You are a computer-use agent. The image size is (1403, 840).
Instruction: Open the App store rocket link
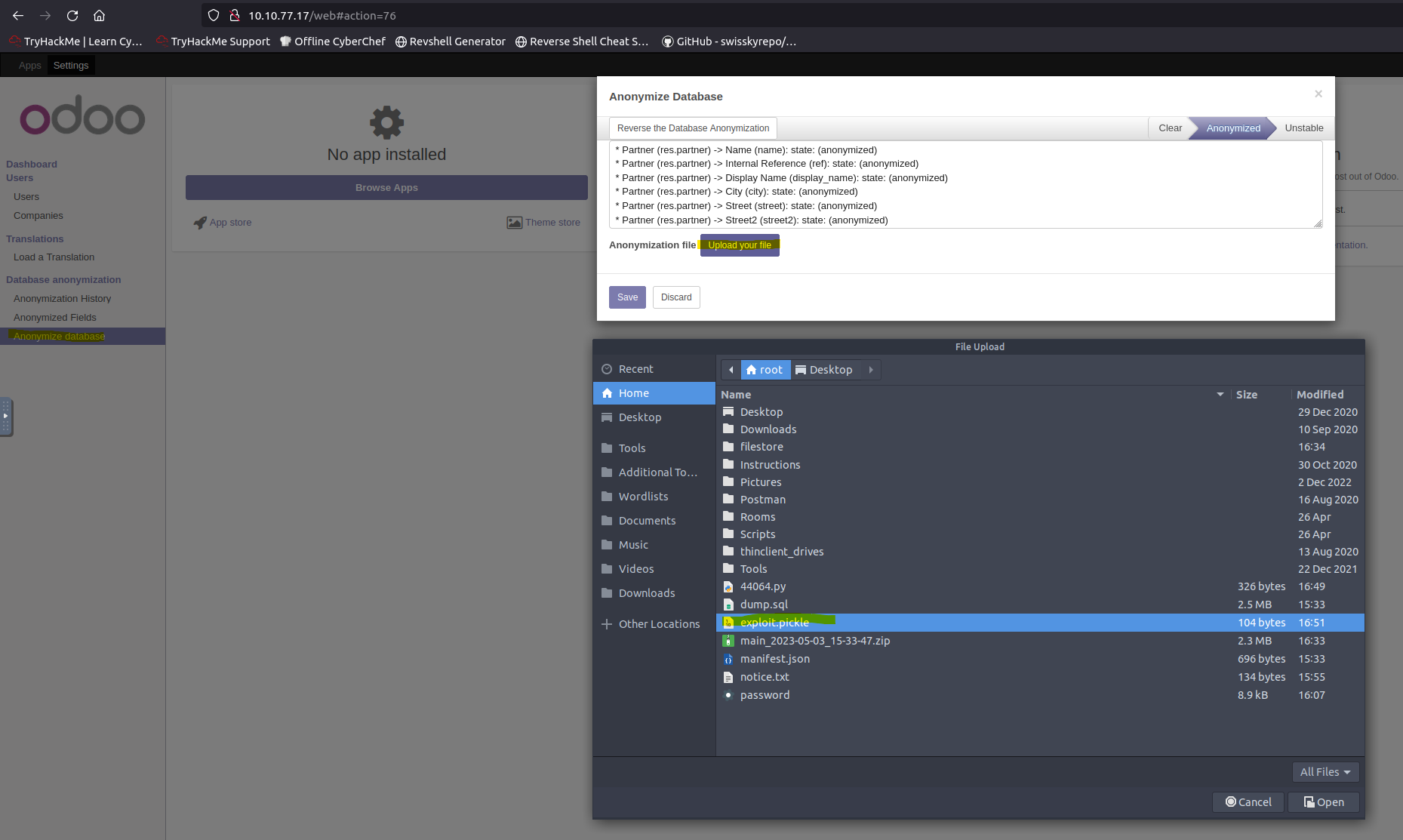coord(200,223)
